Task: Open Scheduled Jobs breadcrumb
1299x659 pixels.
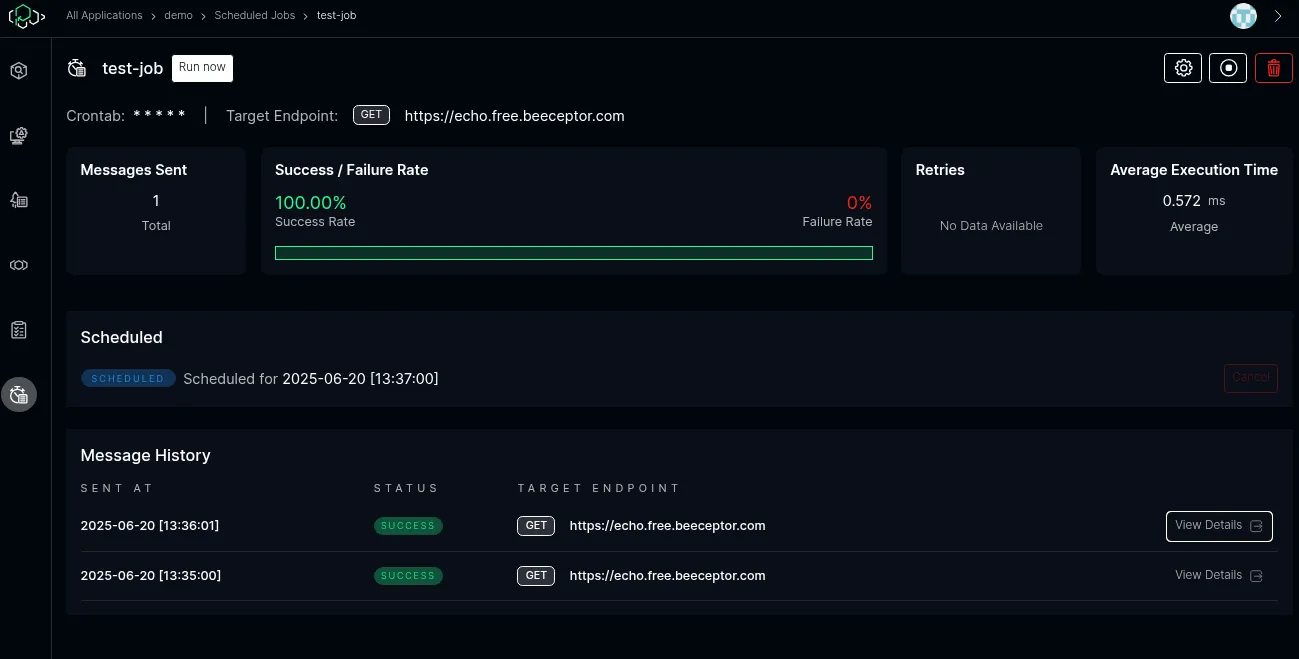Action: 254,16
